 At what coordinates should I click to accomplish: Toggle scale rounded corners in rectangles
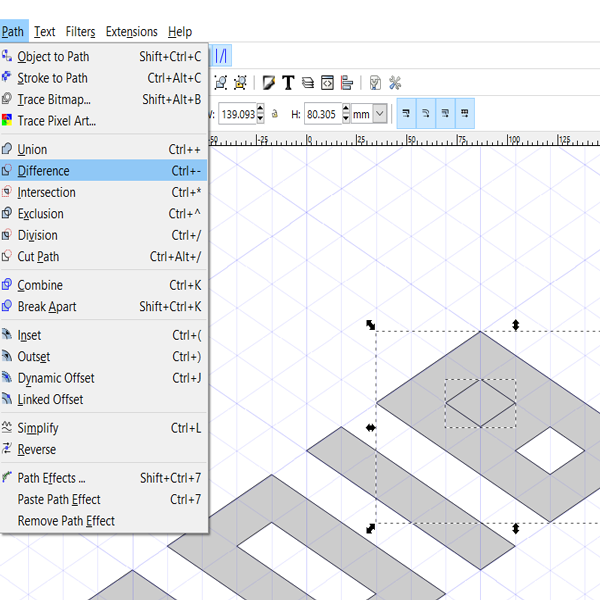(426, 113)
